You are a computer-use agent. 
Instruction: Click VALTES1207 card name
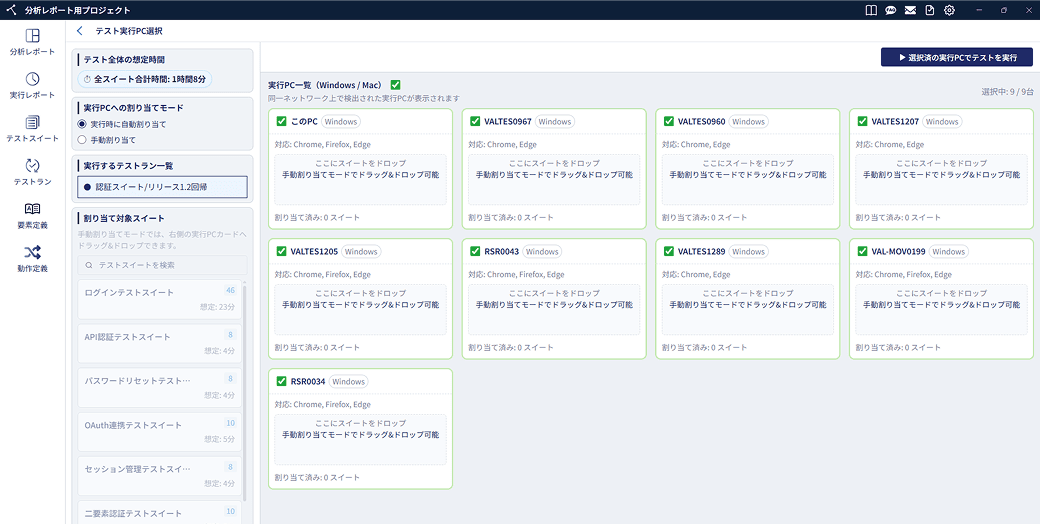(x=895, y=121)
